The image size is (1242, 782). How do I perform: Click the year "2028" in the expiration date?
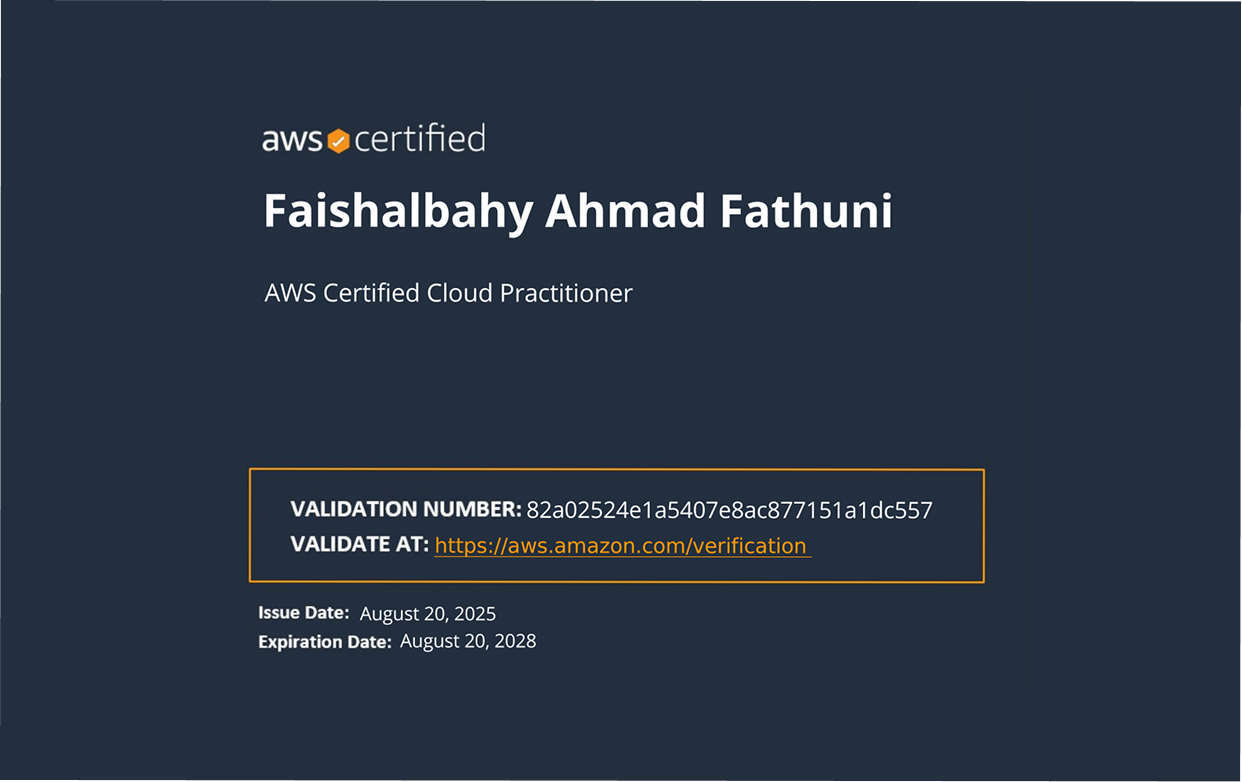[x=515, y=641]
